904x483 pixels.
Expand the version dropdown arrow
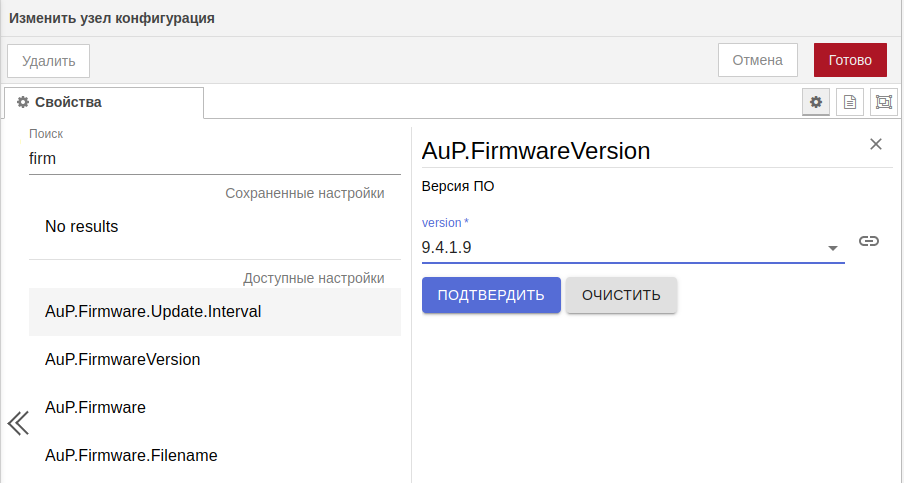click(832, 248)
